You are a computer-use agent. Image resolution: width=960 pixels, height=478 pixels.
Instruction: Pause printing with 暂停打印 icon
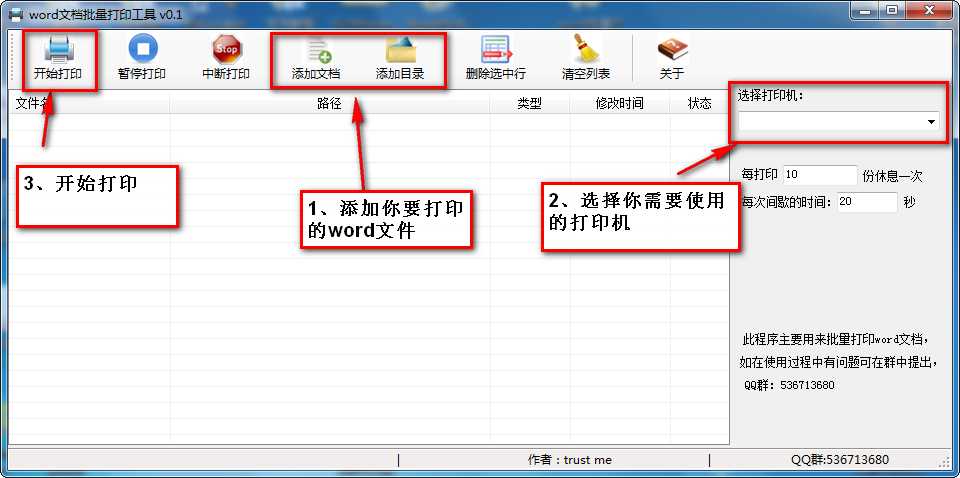click(142, 59)
